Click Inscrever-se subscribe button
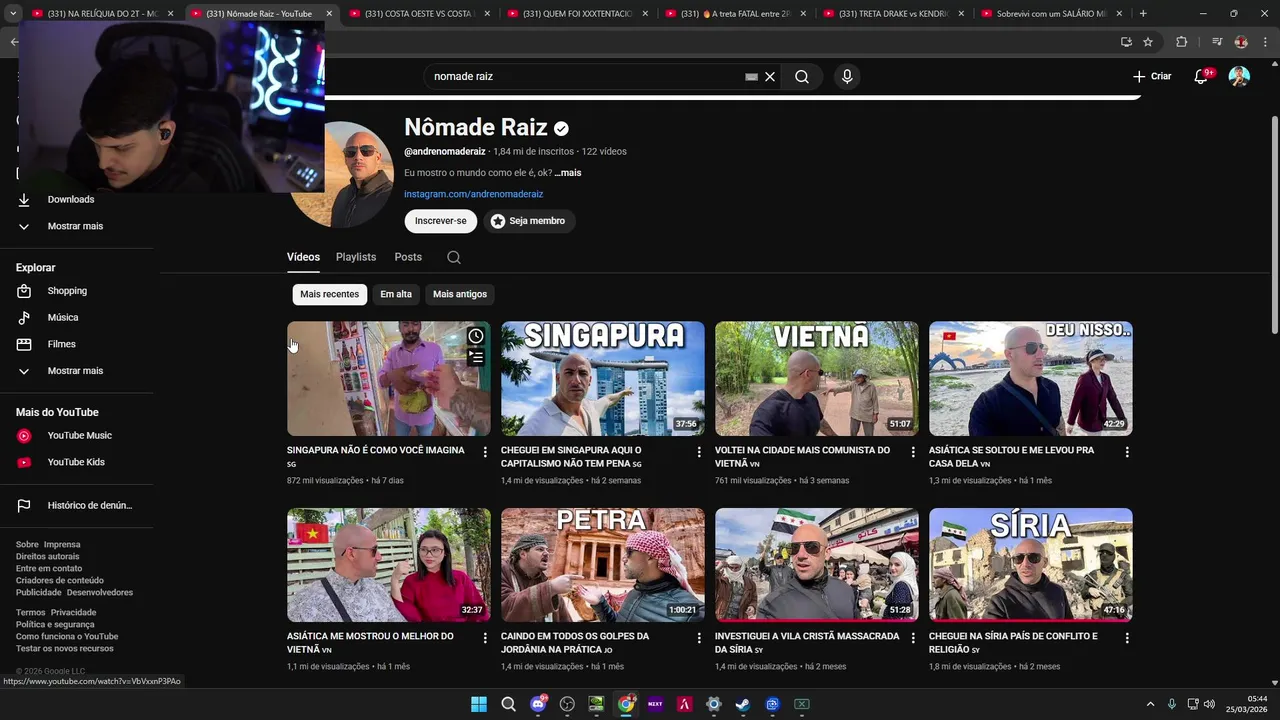 pos(441,221)
